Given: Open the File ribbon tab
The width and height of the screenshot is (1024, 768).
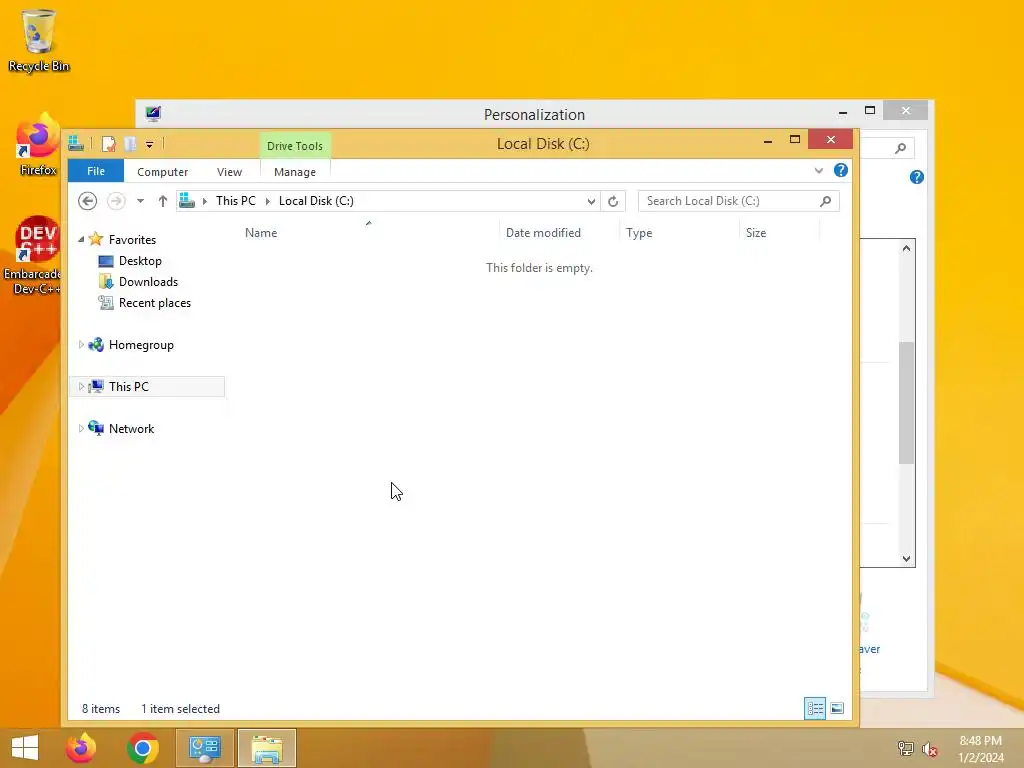Looking at the screenshot, I should (x=95, y=171).
